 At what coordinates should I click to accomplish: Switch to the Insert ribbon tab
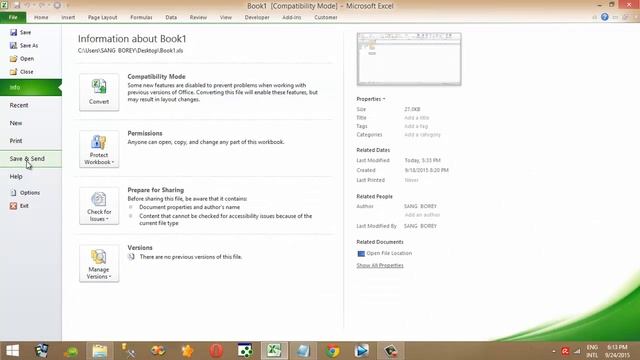click(x=68, y=17)
